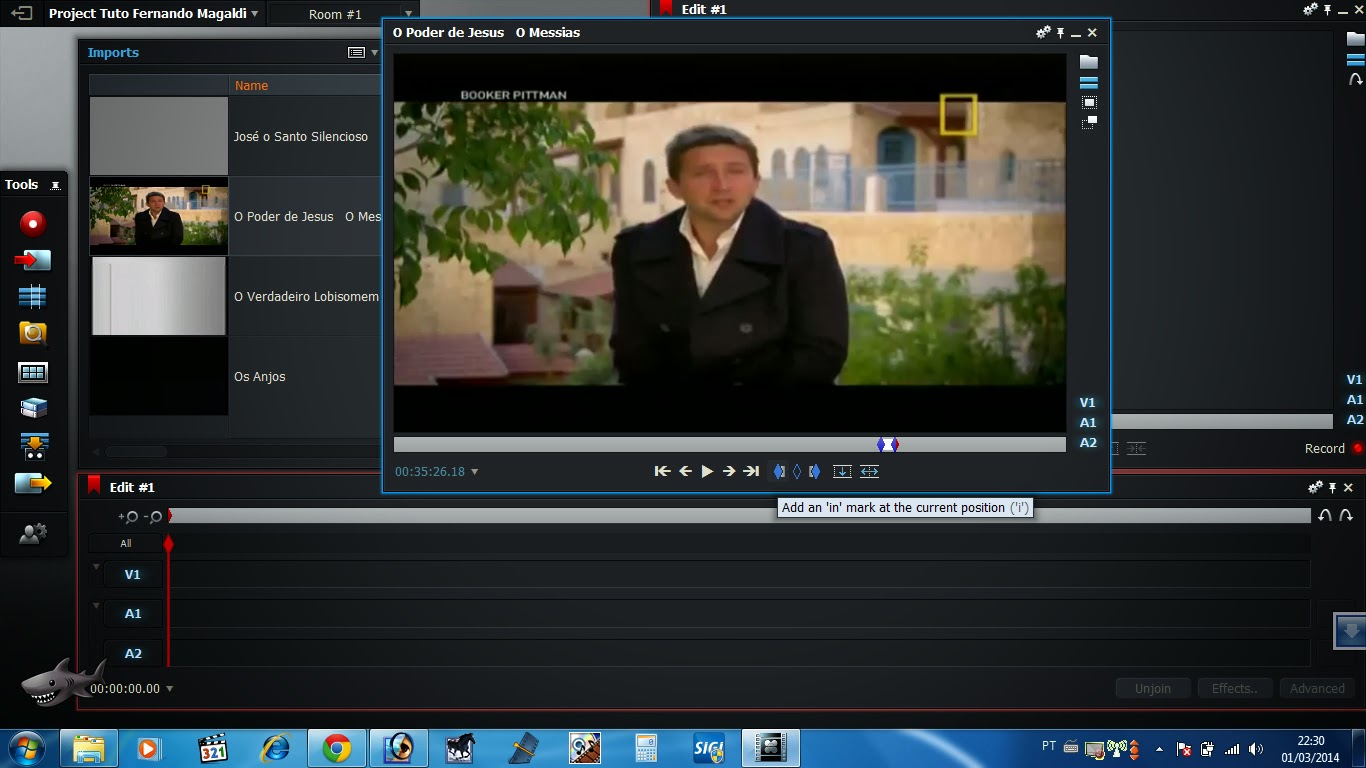The width and height of the screenshot is (1366, 768).
Task: Toggle the V1 track on the timeline
Action: click(x=132, y=574)
